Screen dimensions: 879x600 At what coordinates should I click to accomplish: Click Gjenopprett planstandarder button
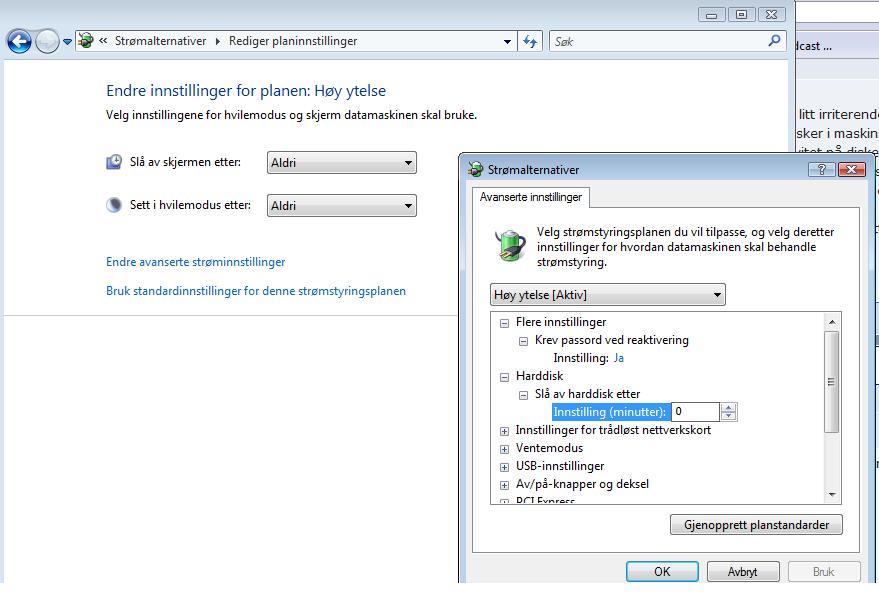[756, 525]
